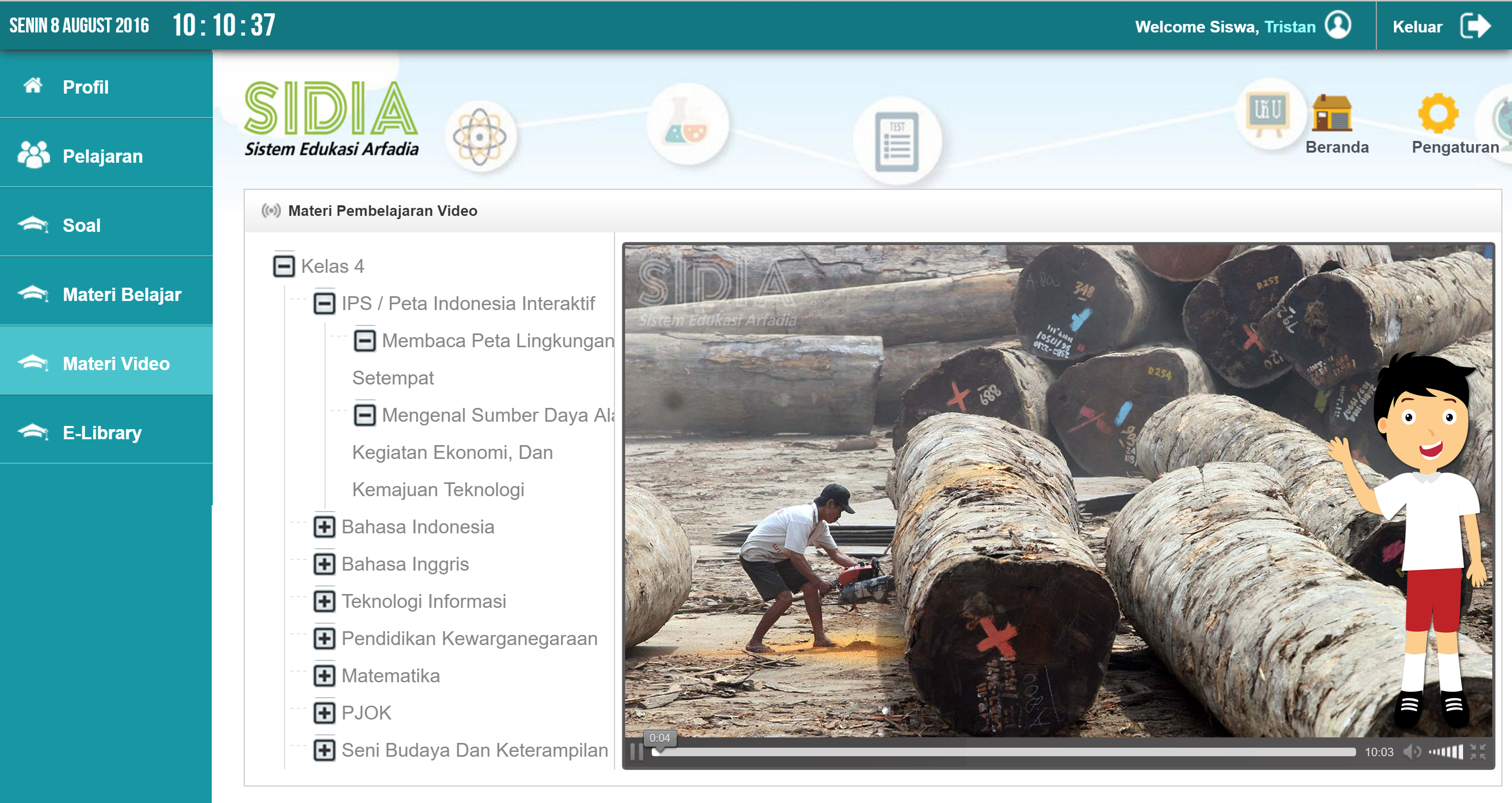Click the Pengaturan gear icon
The image size is (1512, 803).
point(1438,113)
